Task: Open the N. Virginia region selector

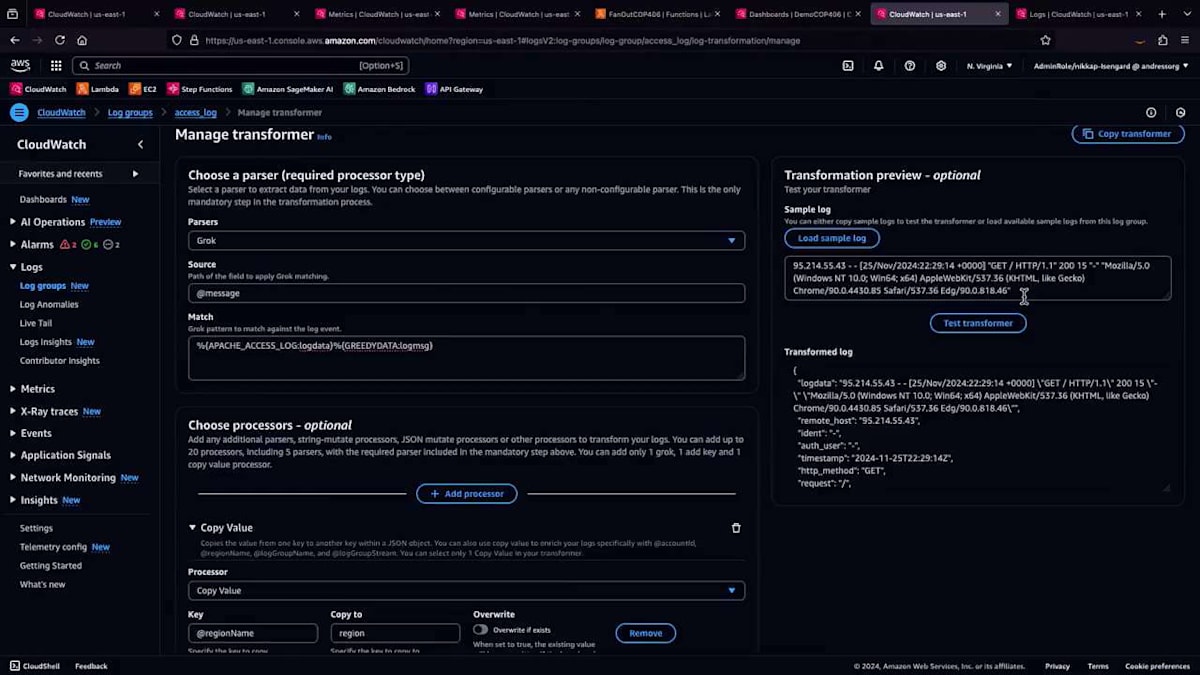Action: pyautogui.click(x=989, y=65)
